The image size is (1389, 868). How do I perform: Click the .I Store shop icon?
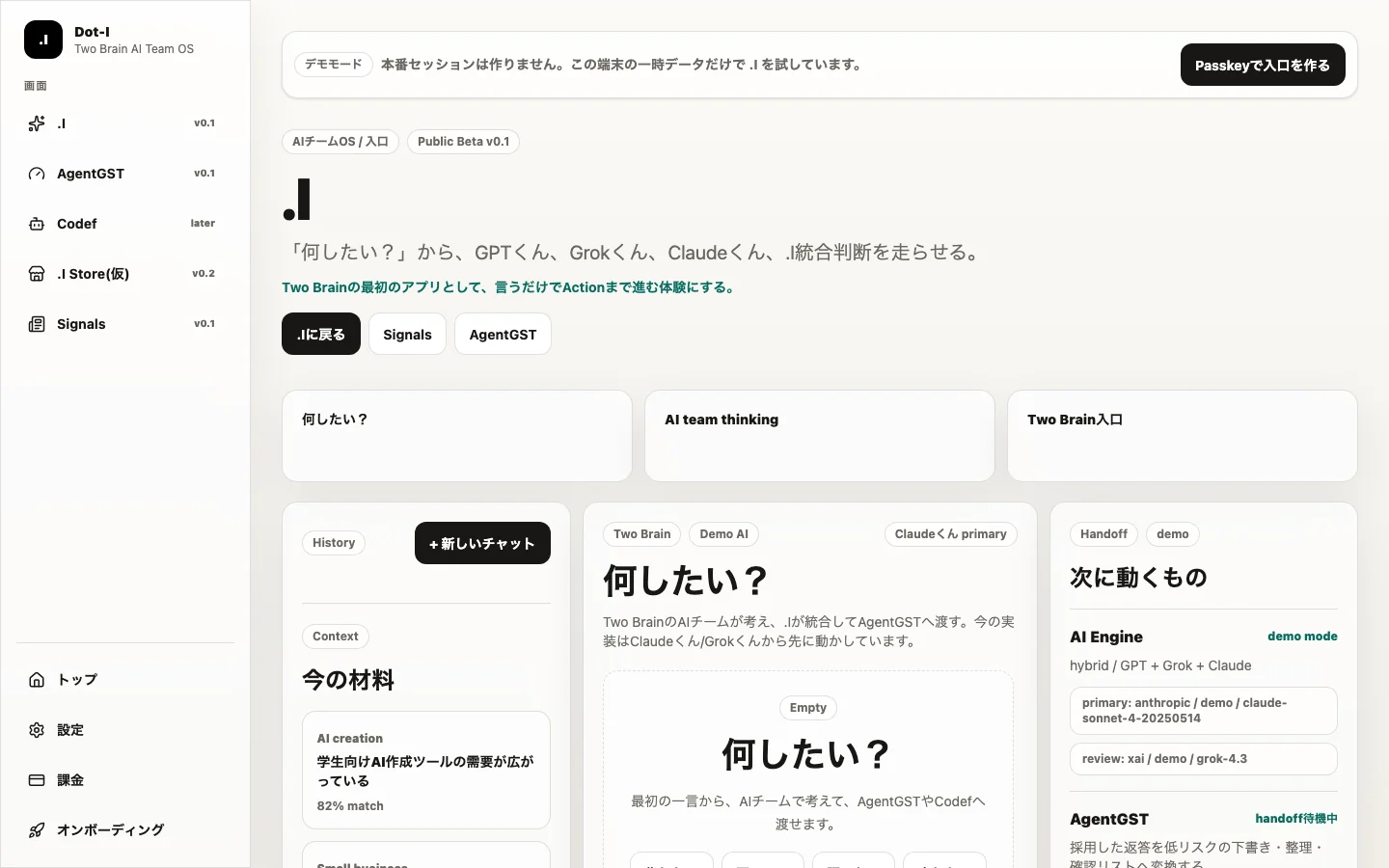pyautogui.click(x=37, y=274)
